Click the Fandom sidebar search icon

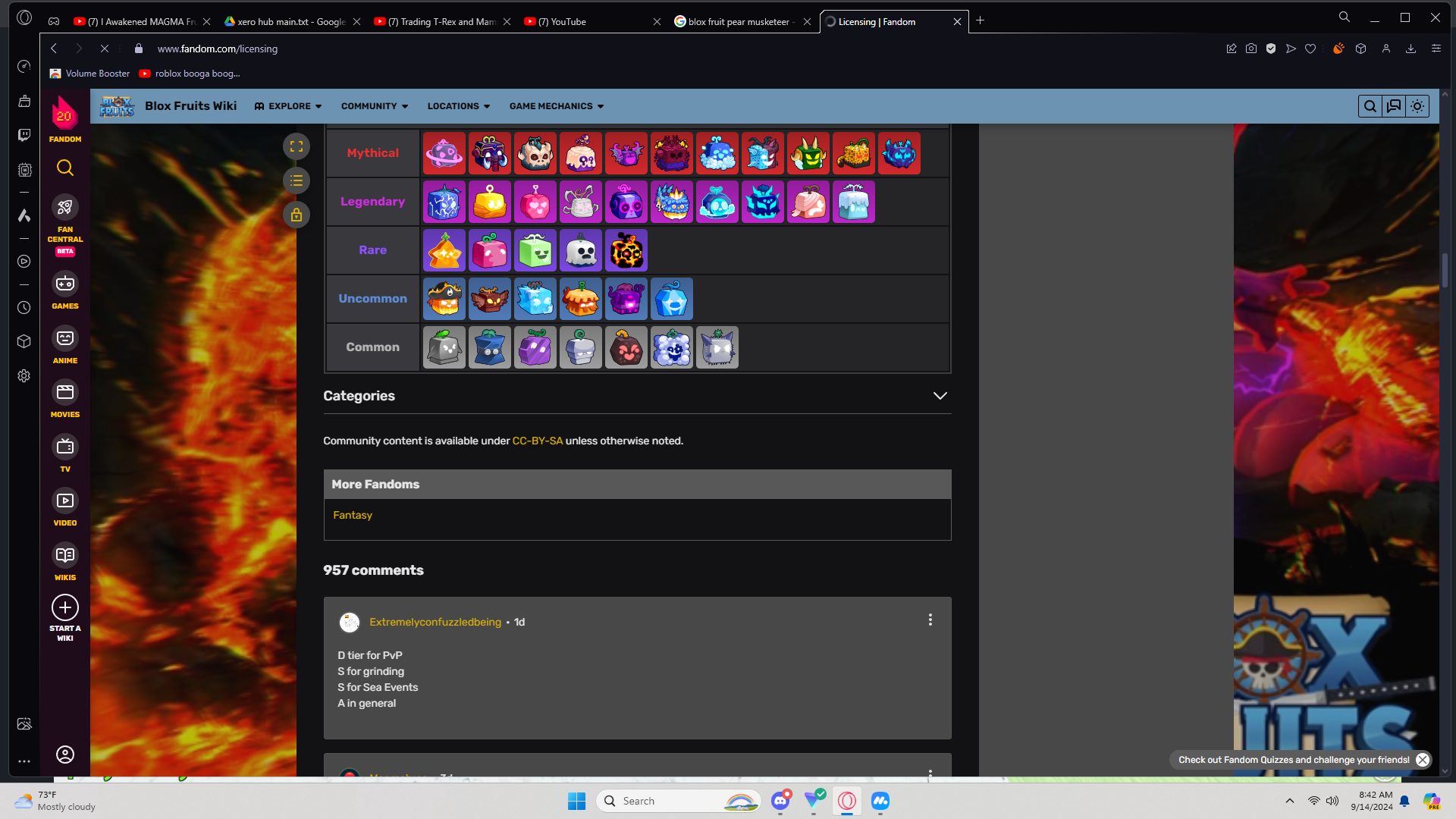(x=65, y=168)
